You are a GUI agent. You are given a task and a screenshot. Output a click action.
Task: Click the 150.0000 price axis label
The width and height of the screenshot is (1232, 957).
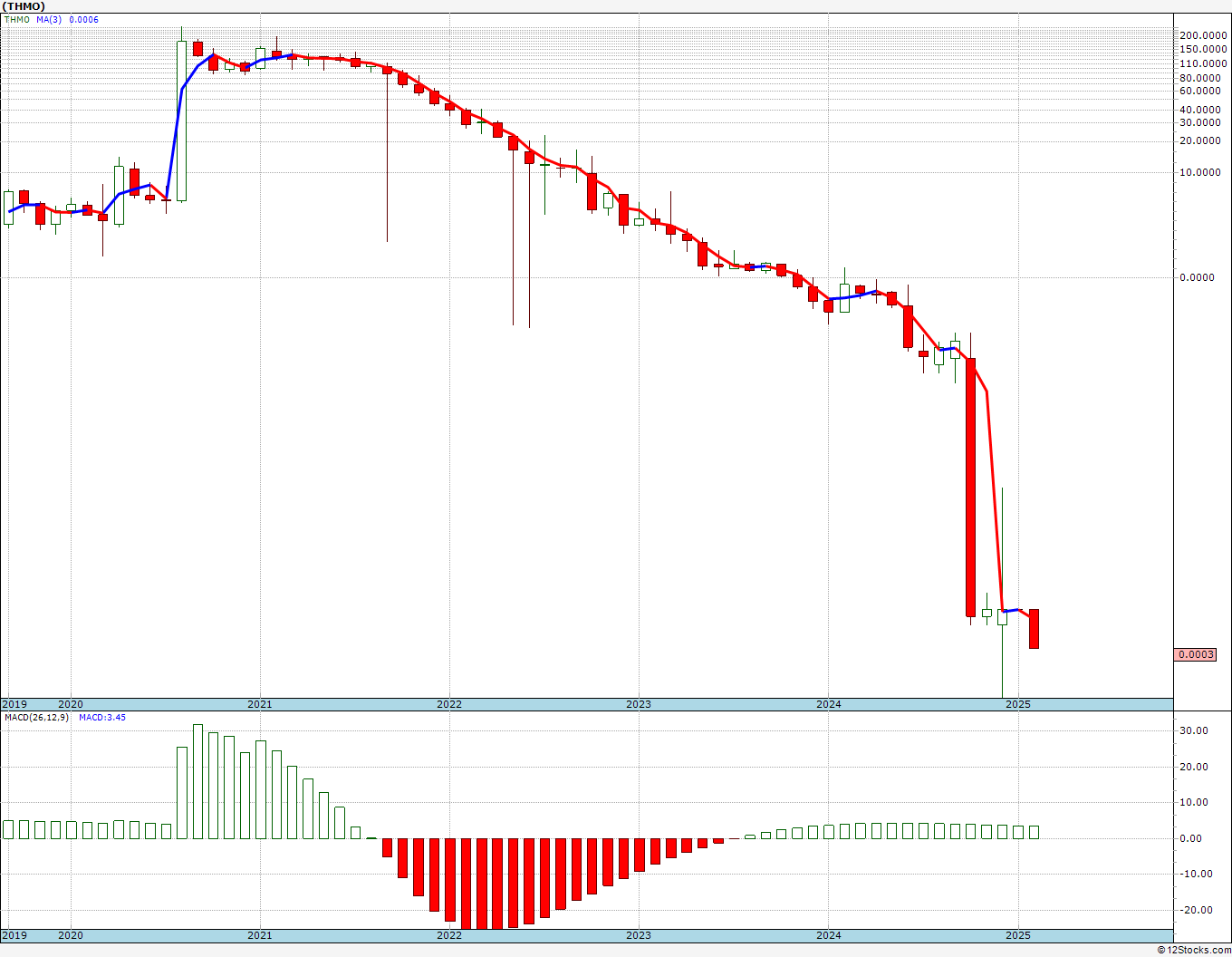(x=1203, y=49)
